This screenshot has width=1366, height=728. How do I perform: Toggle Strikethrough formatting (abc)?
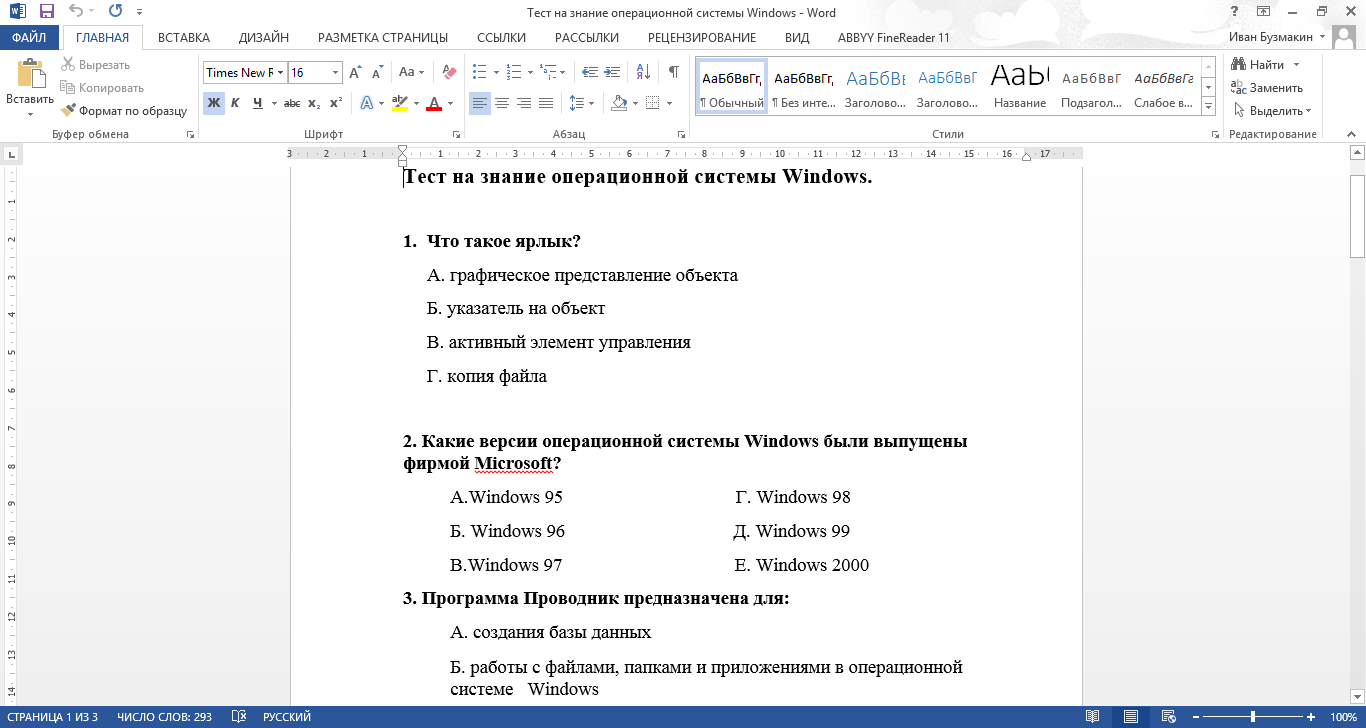[292, 103]
